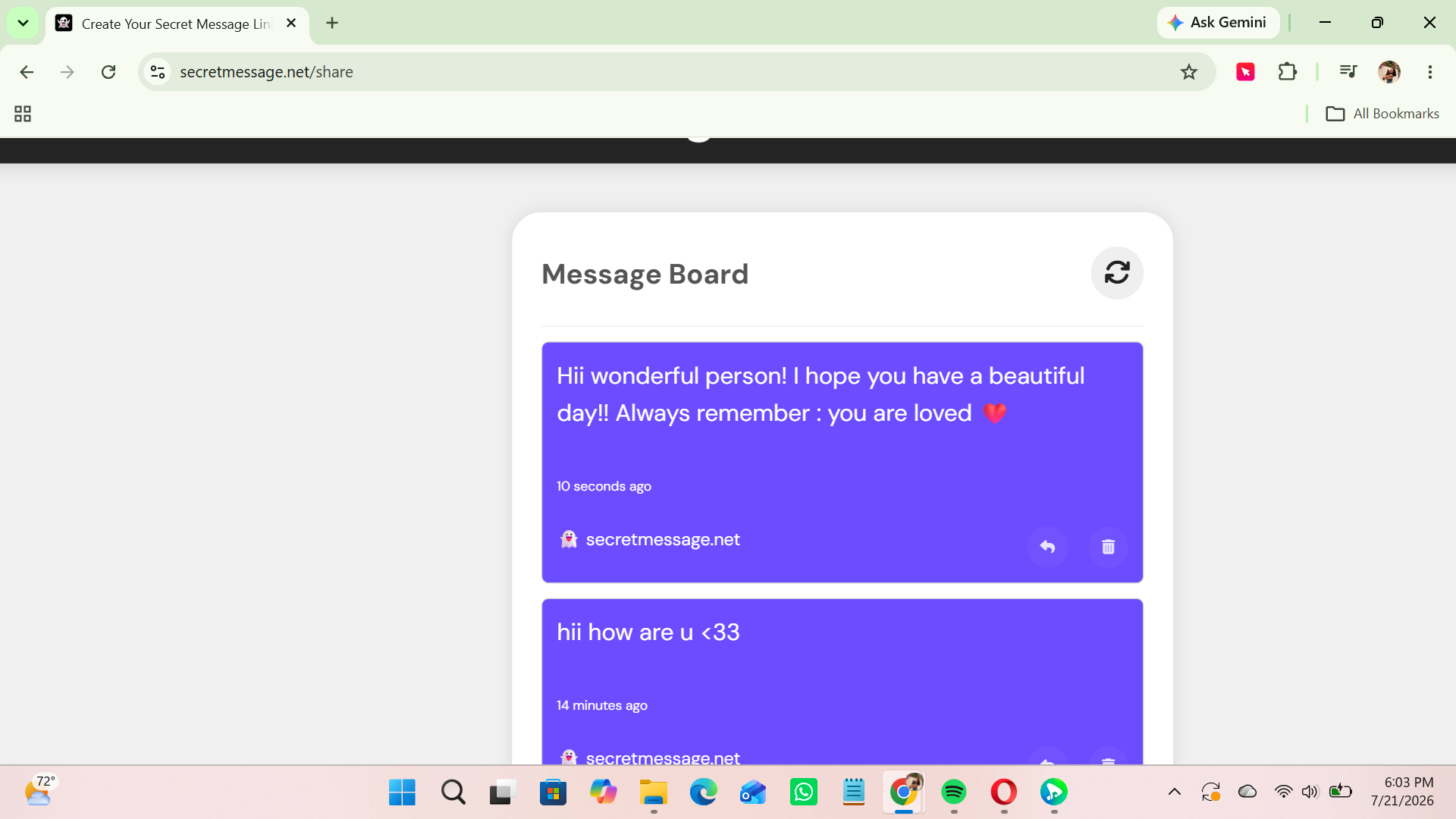Bookmark this page with the star icon
Image resolution: width=1456 pixels, height=819 pixels.
tap(1188, 72)
